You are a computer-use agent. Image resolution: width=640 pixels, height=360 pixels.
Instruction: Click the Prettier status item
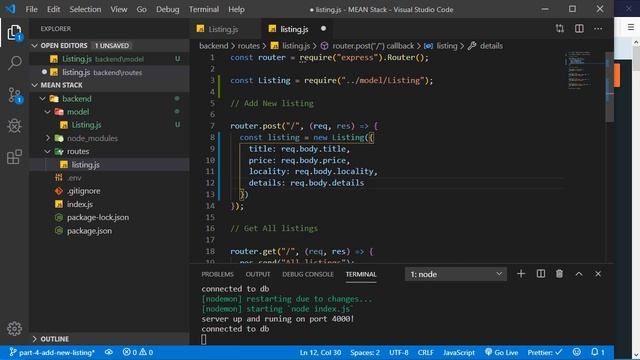pyautogui.click(x=544, y=352)
